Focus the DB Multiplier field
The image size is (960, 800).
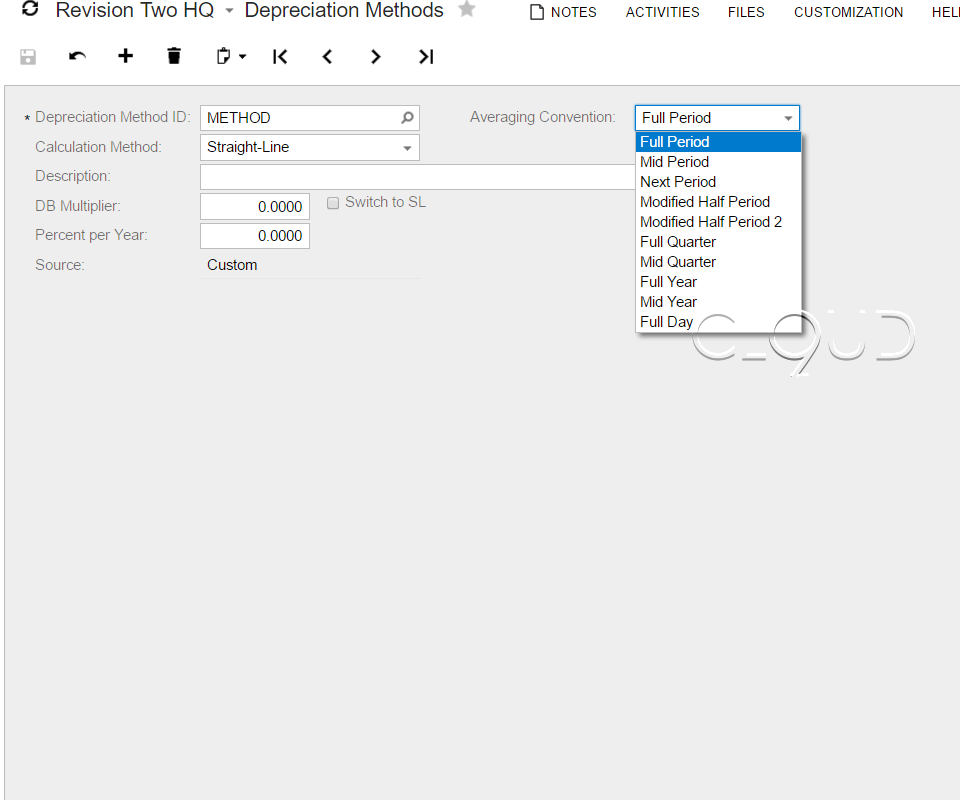pyautogui.click(x=255, y=207)
